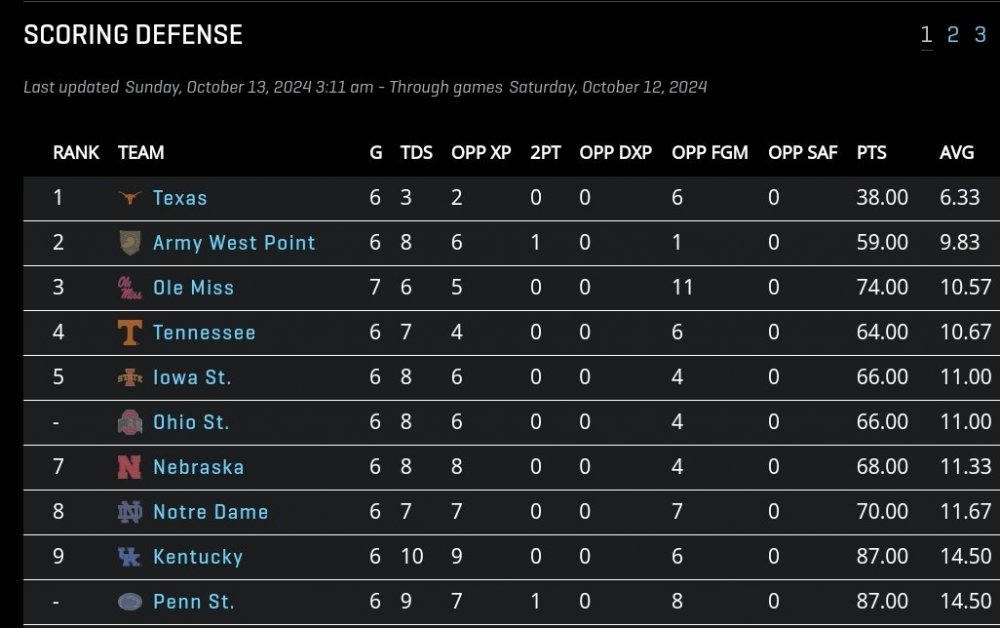Click the Notre Dame logo icon
Viewport: 1000px width, 628px height.
click(130, 512)
